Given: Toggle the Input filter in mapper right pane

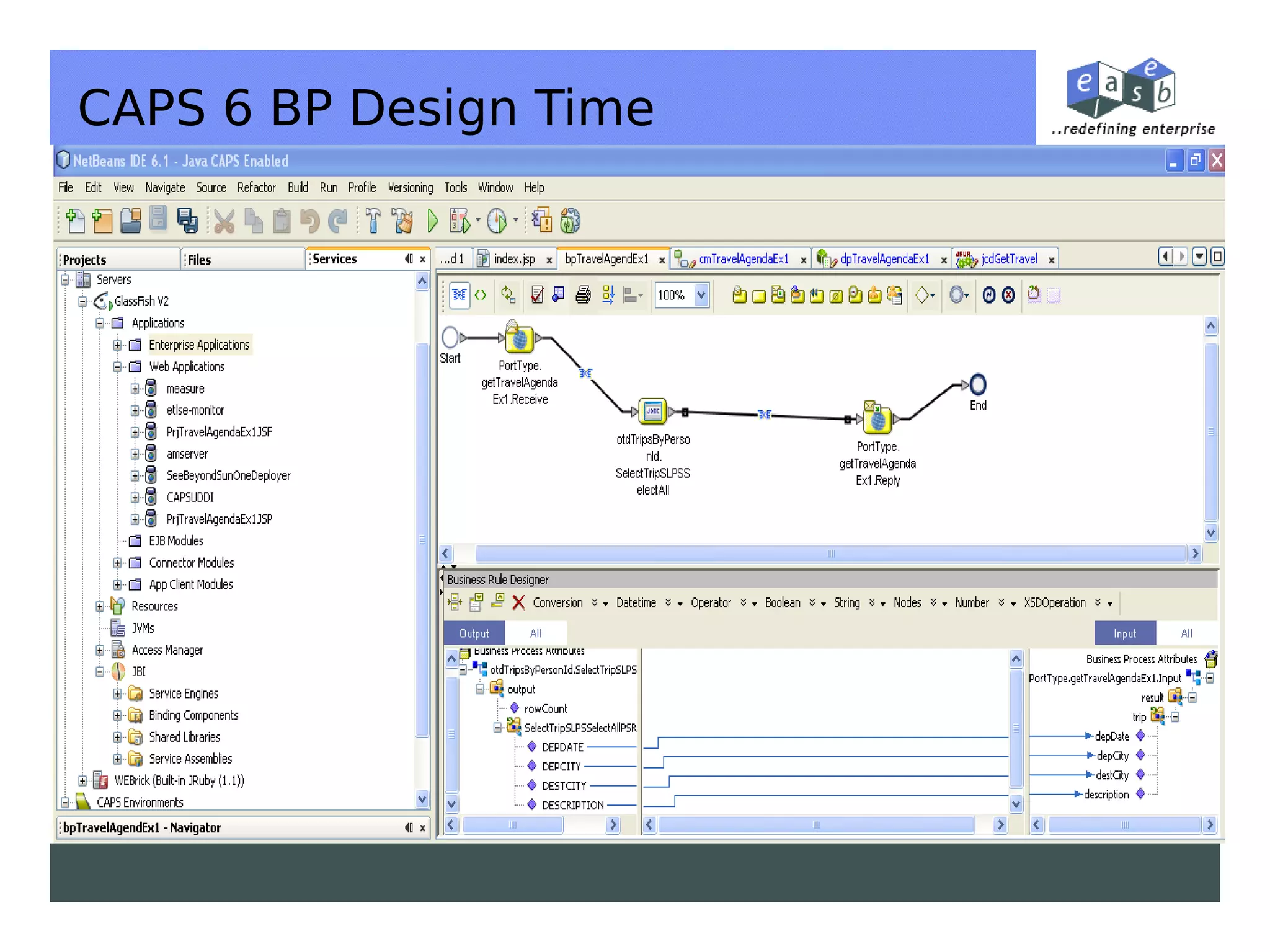Looking at the screenshot, I should 1124,633.
